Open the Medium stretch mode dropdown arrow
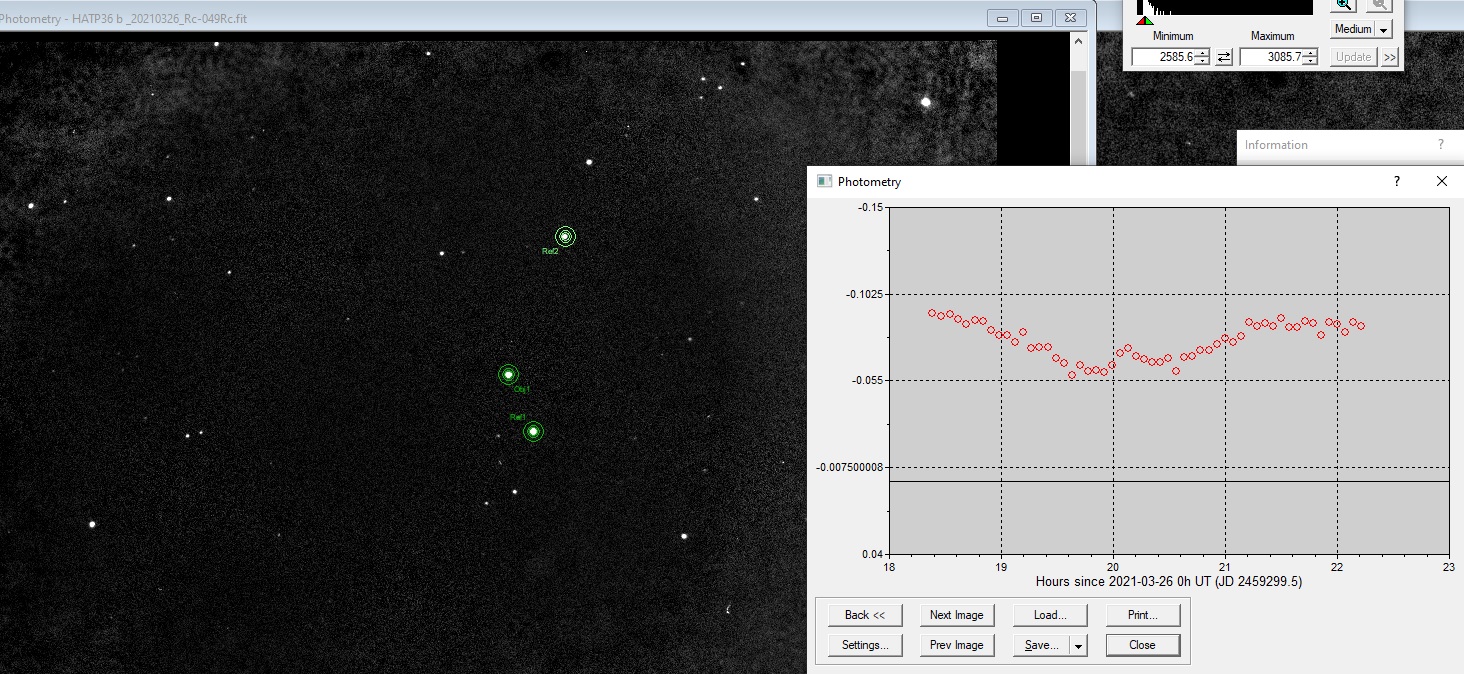Viewport: 1464px width, 674px height. coord(1384,30)
